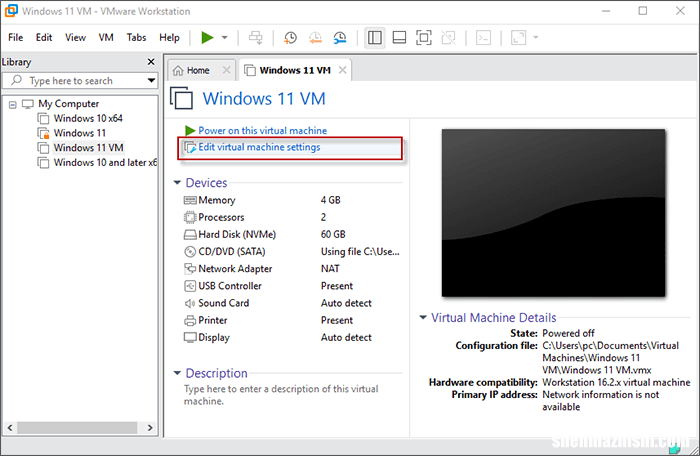Click the VM screen preview thumbnail
The height and width of the screenshot is (456, 700).
(x=554, y=213)
